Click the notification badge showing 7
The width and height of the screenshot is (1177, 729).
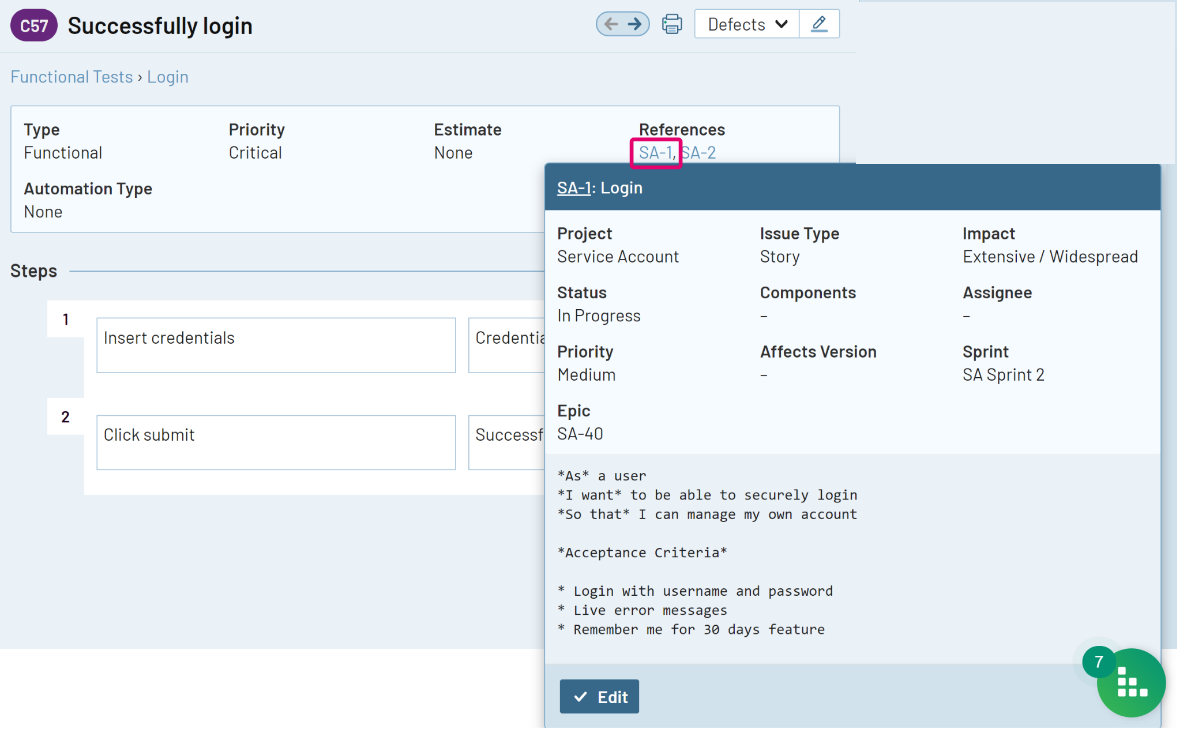click(1098, 662)
